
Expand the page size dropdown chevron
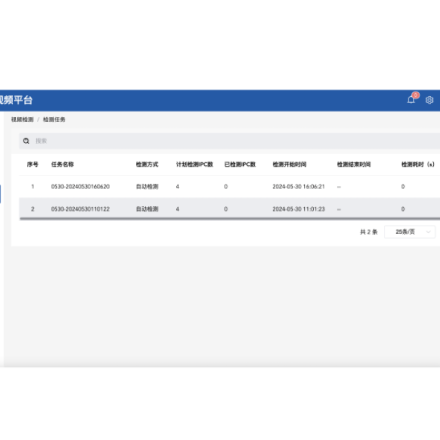(x=428, y=232)
